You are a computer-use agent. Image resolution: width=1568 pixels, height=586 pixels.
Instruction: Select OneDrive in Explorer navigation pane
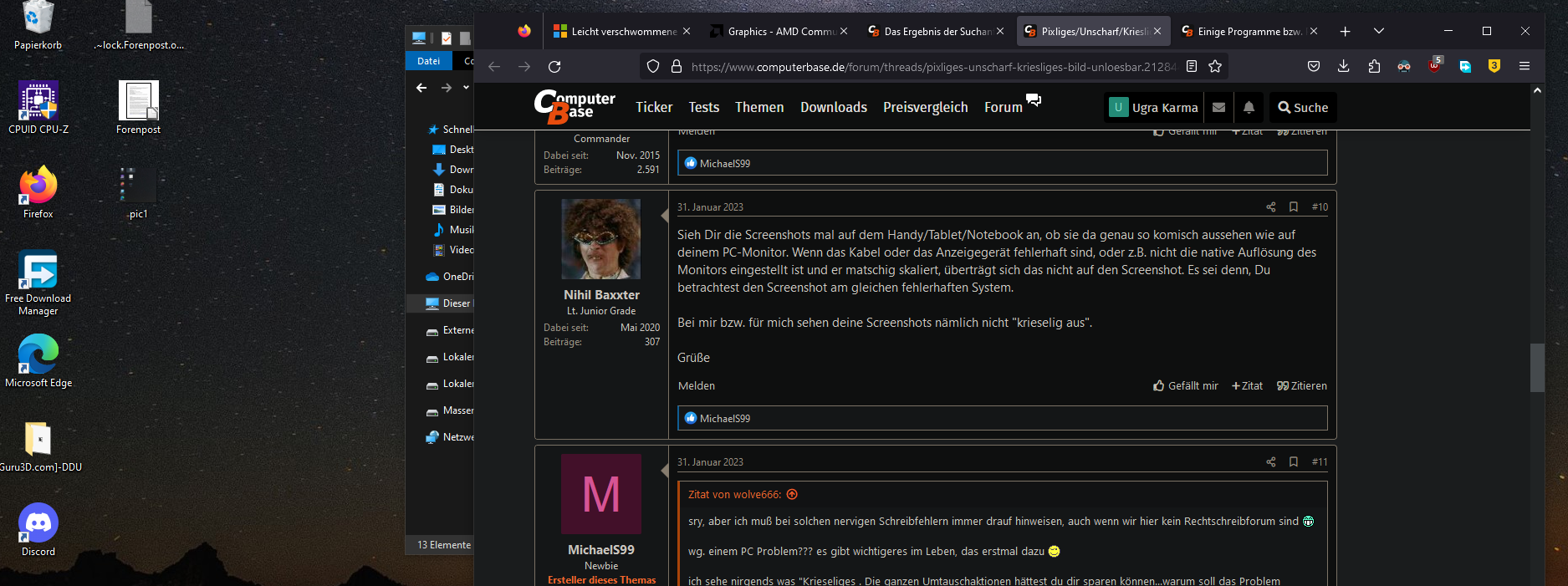[x=449, y=277]
